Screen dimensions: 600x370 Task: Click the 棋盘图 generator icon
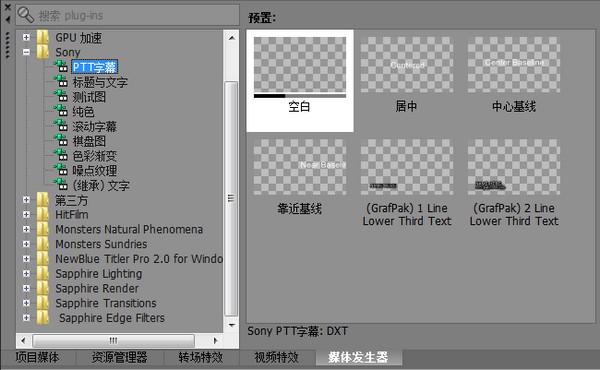[61, 140]
